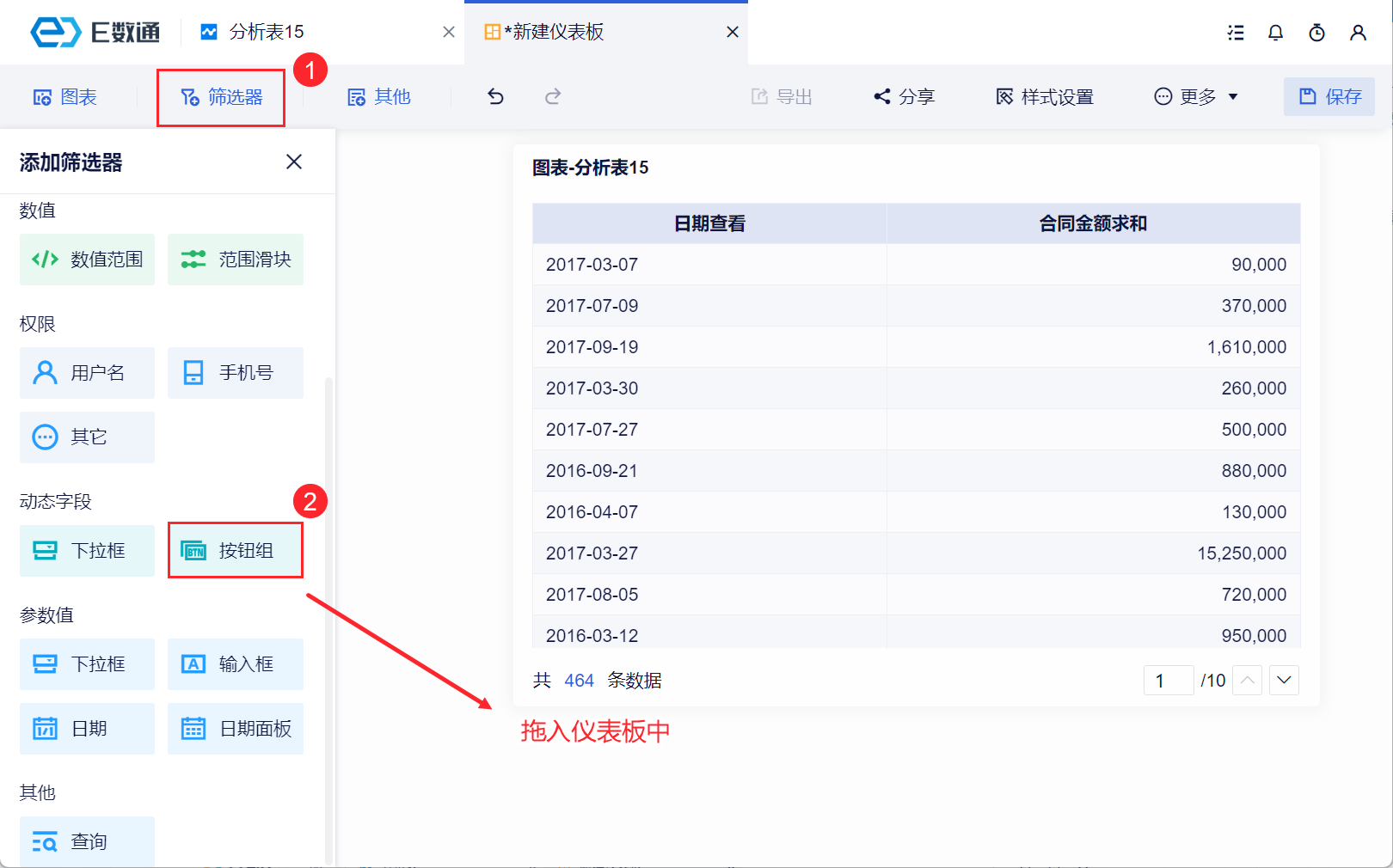Image resolution: width=1393 pixels, height=868 pixels.
Task: Click the timer clock icon
Action: 1317,33
